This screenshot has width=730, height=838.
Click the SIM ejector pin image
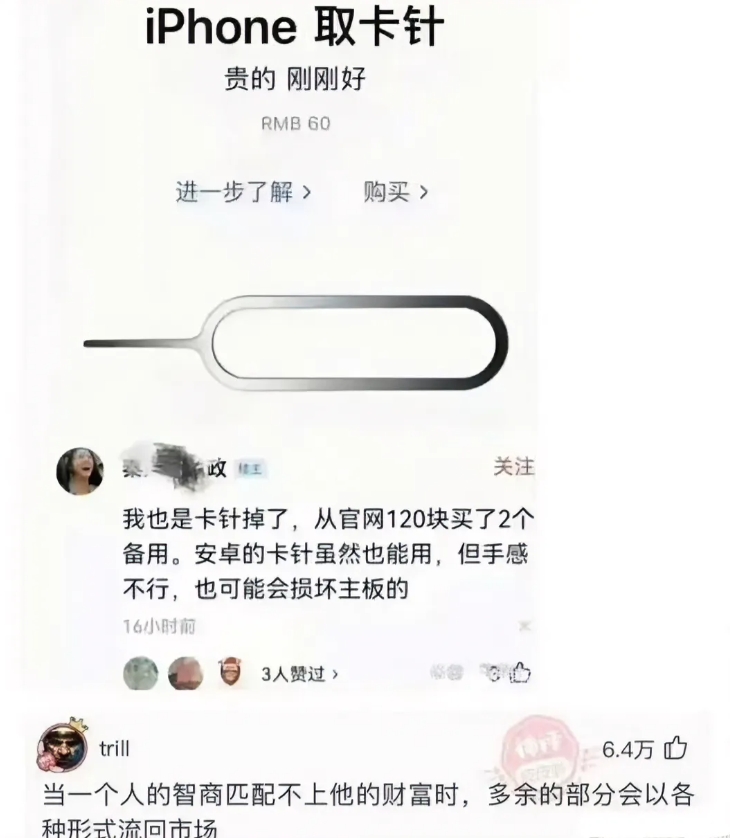tap(296, 343)
